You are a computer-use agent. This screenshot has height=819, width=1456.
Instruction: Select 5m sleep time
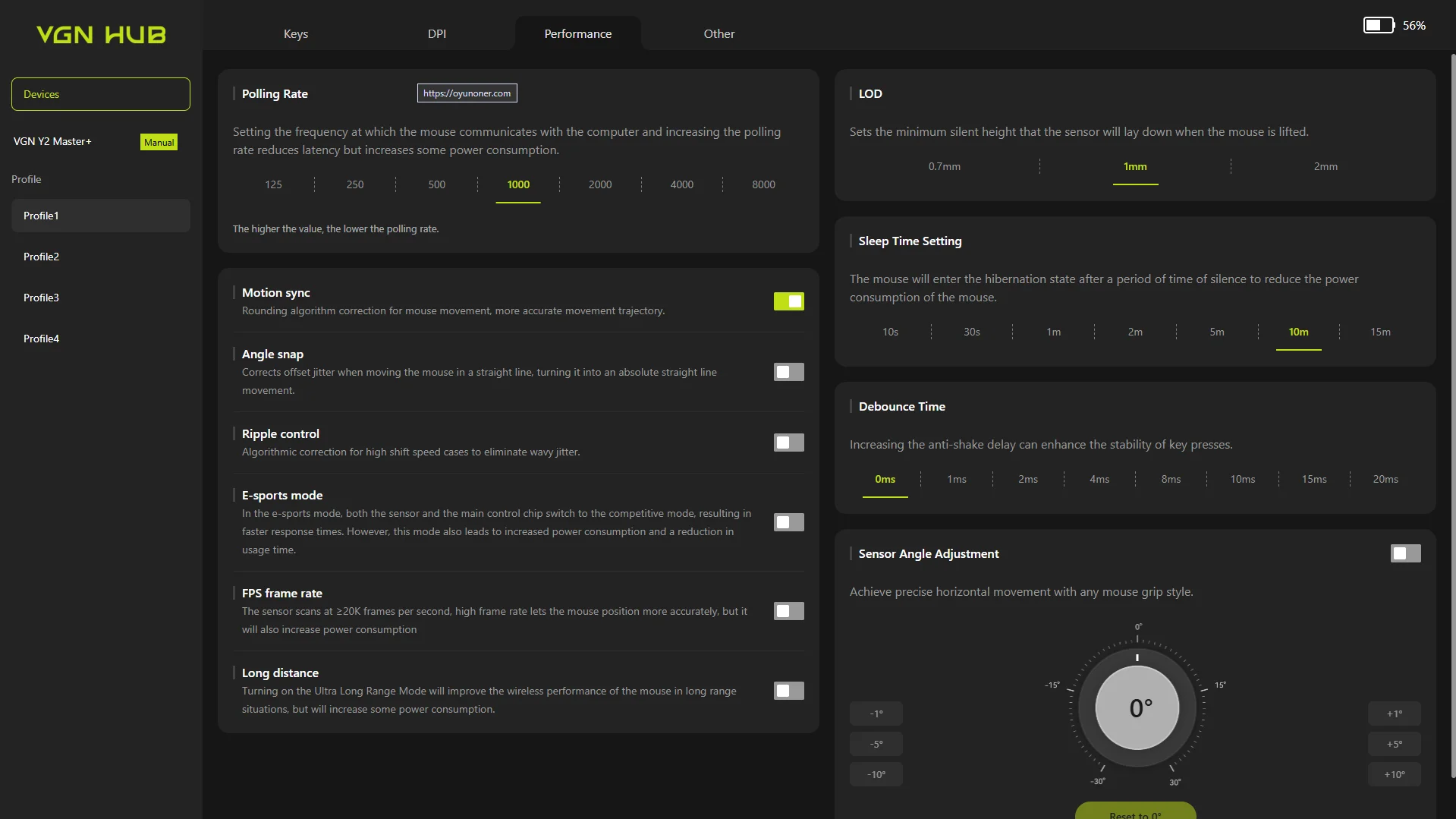point(1217,332)
